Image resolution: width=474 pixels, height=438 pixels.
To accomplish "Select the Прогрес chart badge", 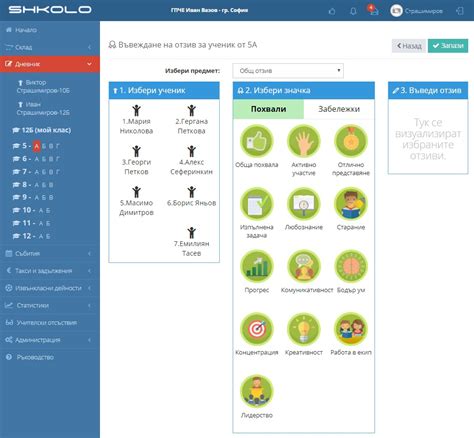I will tap(256, 267).
